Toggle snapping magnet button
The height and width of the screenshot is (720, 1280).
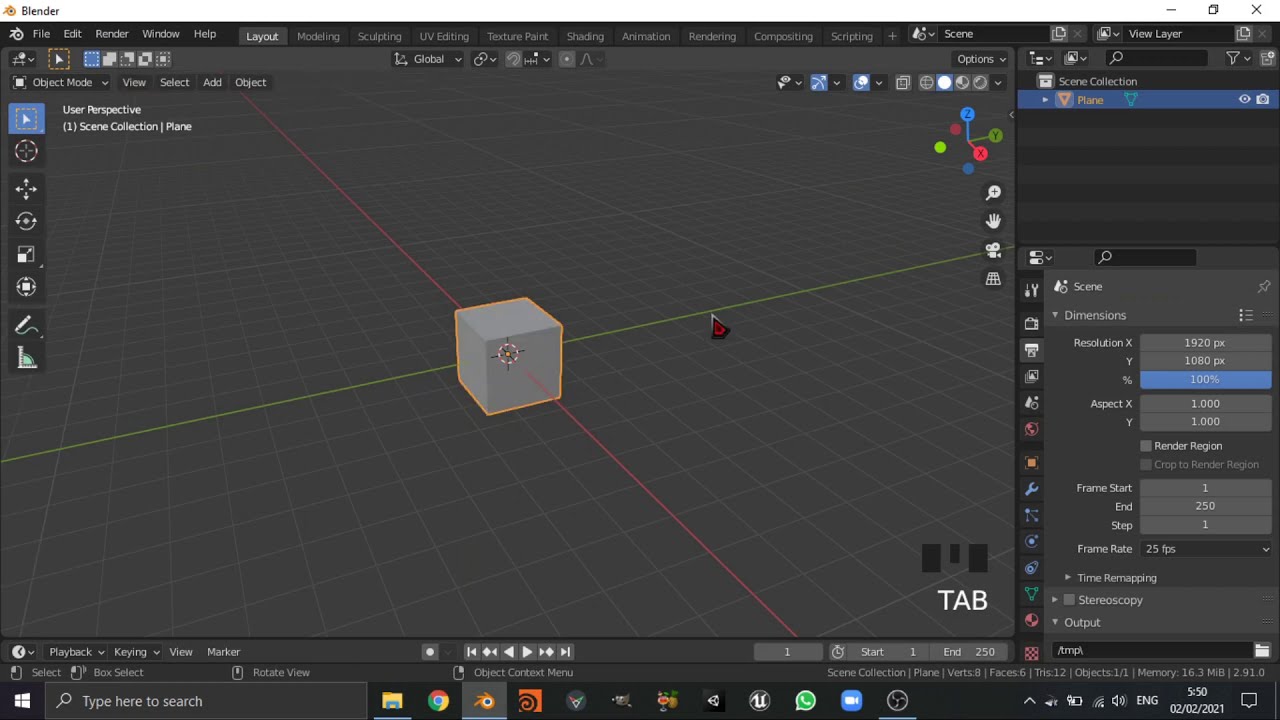(x=513, y=59)
